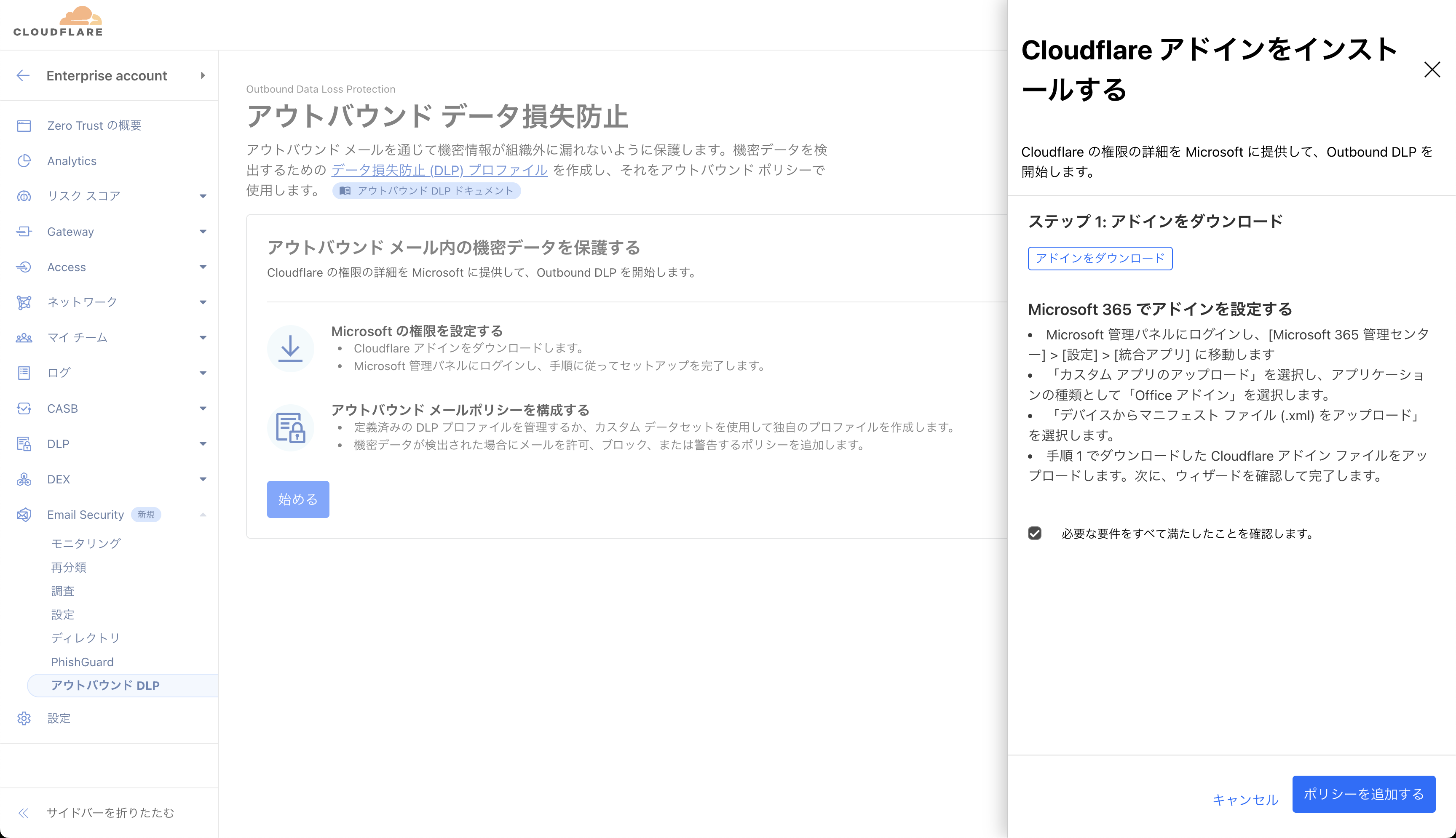This screenshot has height=838, width=1456.
Task: Click the Gateway sidebar icon
Action: coord(24,231)
